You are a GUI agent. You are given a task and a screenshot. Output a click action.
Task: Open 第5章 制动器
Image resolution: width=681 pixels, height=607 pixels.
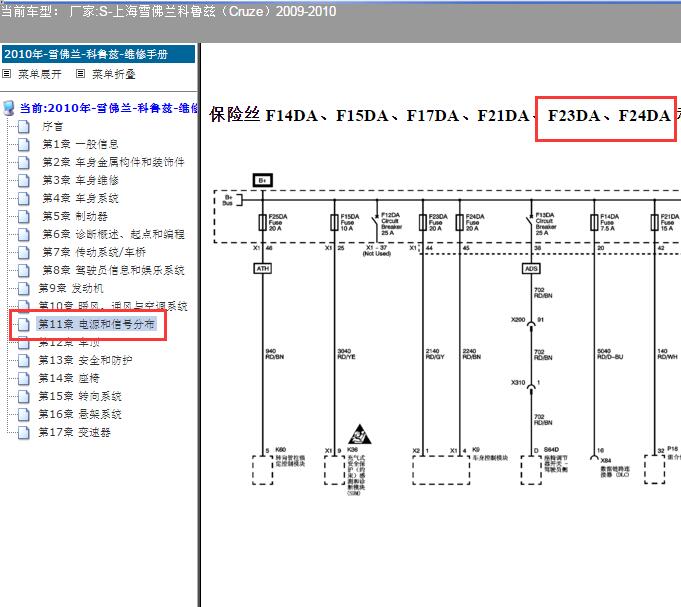click(75, 216)
